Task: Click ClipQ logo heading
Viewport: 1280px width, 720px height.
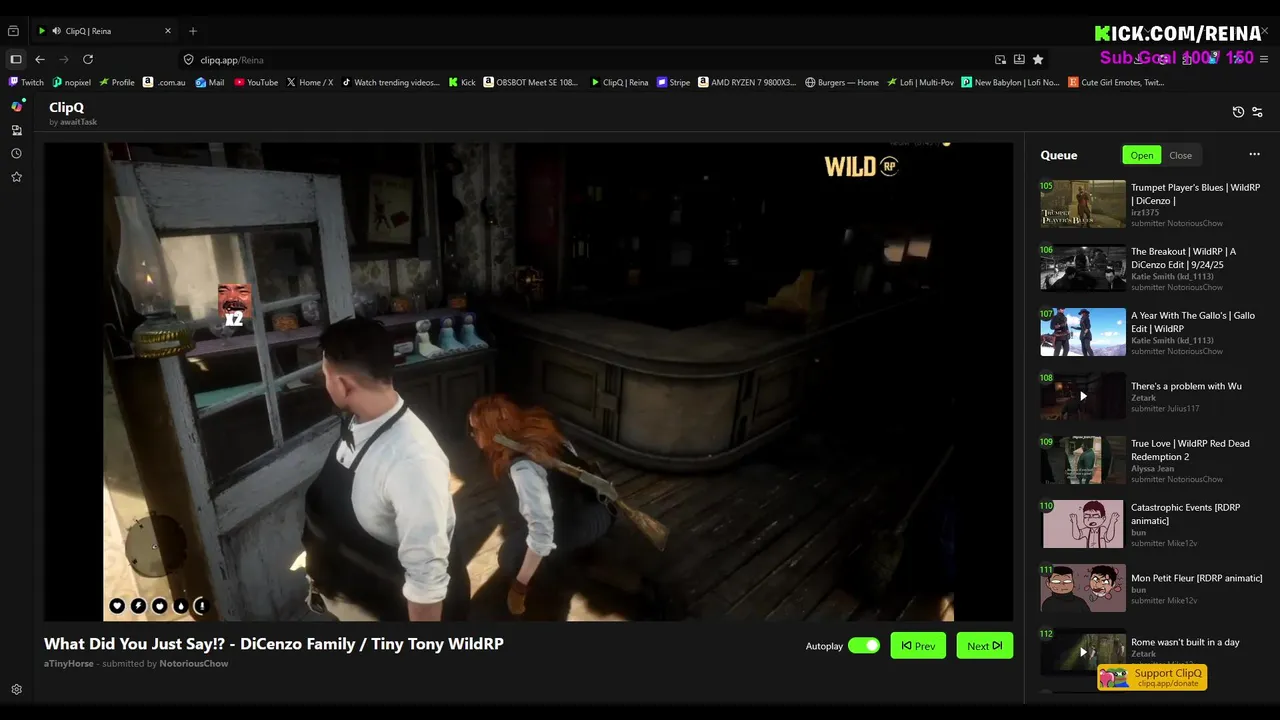Action: click(x=66, y=107)
